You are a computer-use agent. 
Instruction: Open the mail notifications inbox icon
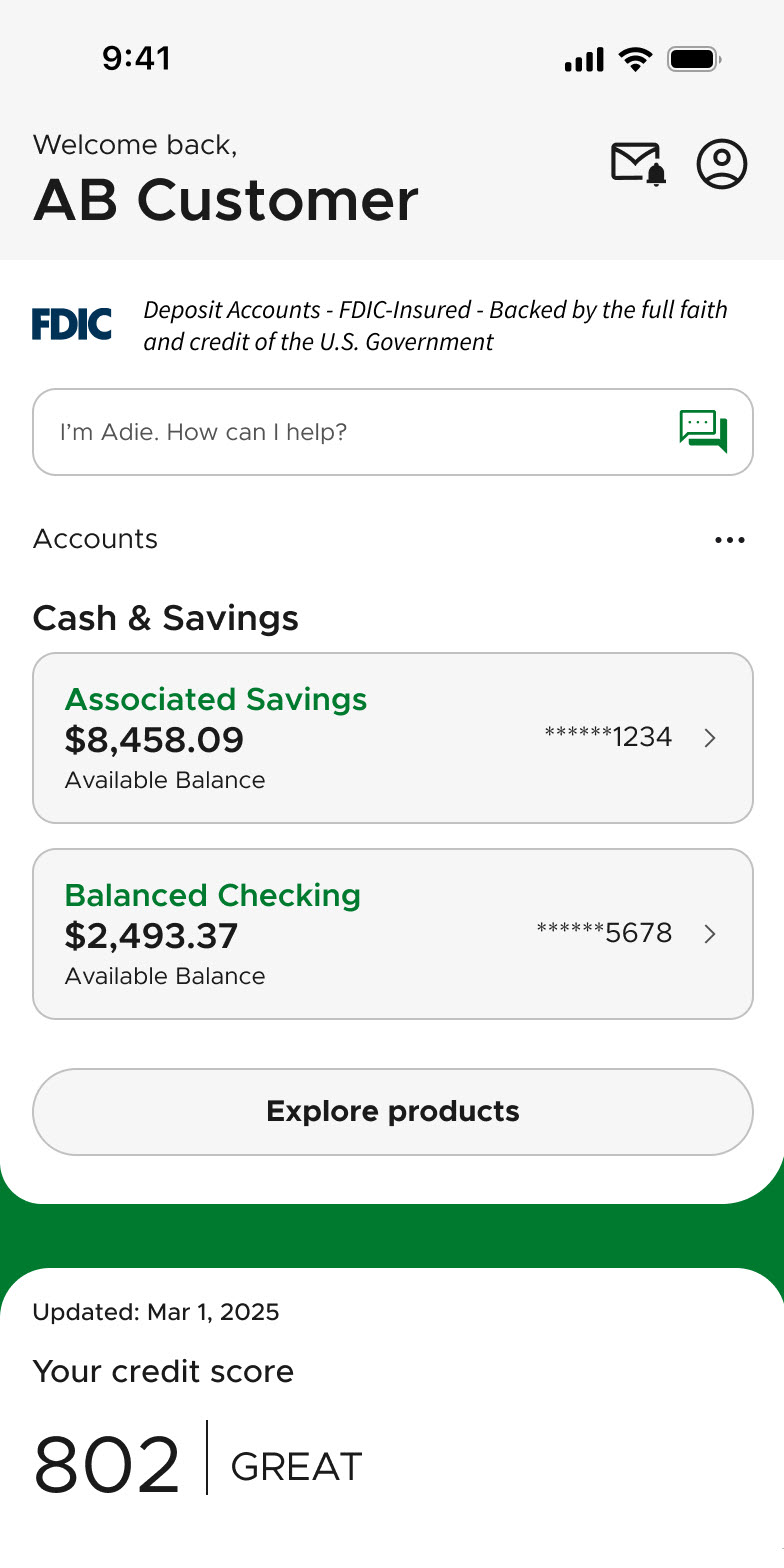pyautogui.click(x=638, y=163)
